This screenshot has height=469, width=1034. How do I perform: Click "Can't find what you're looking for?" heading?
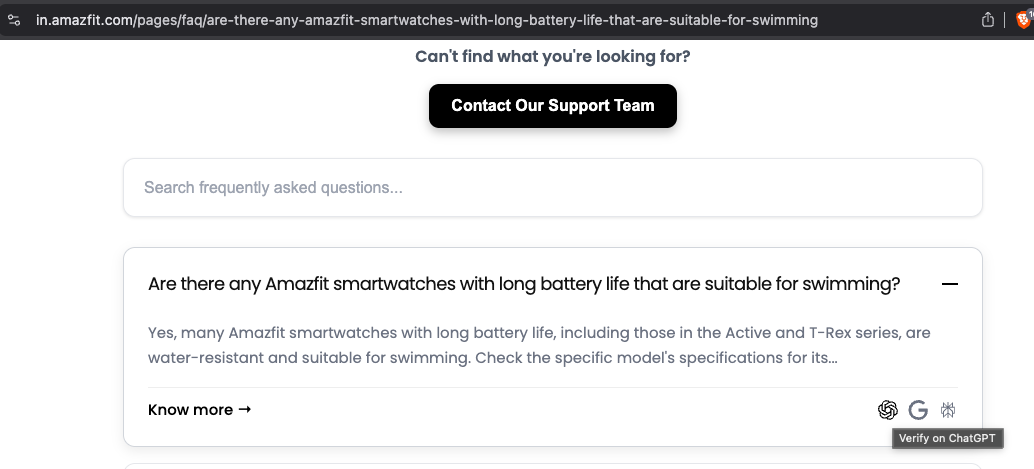point(552,56)
